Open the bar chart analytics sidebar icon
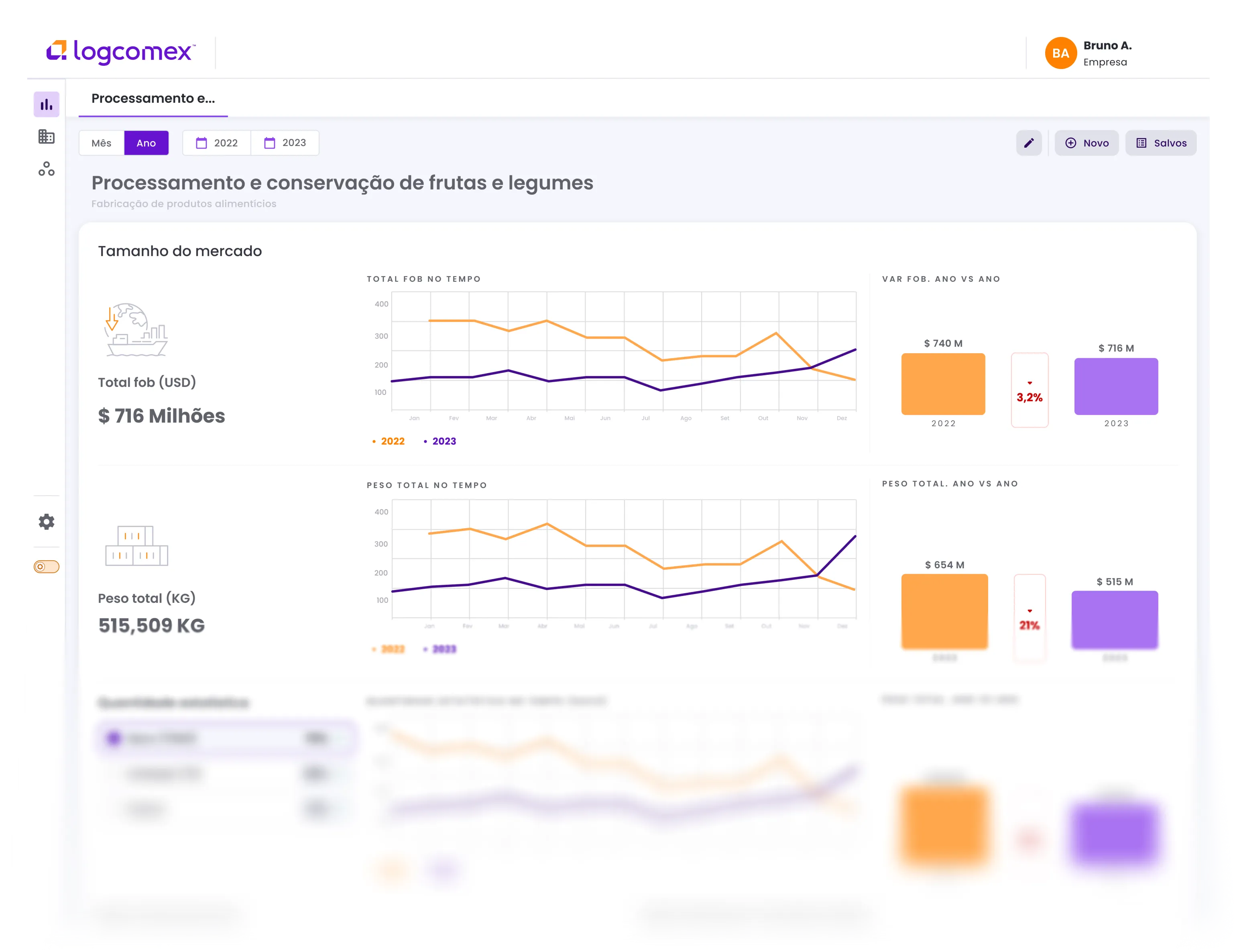 47,104
